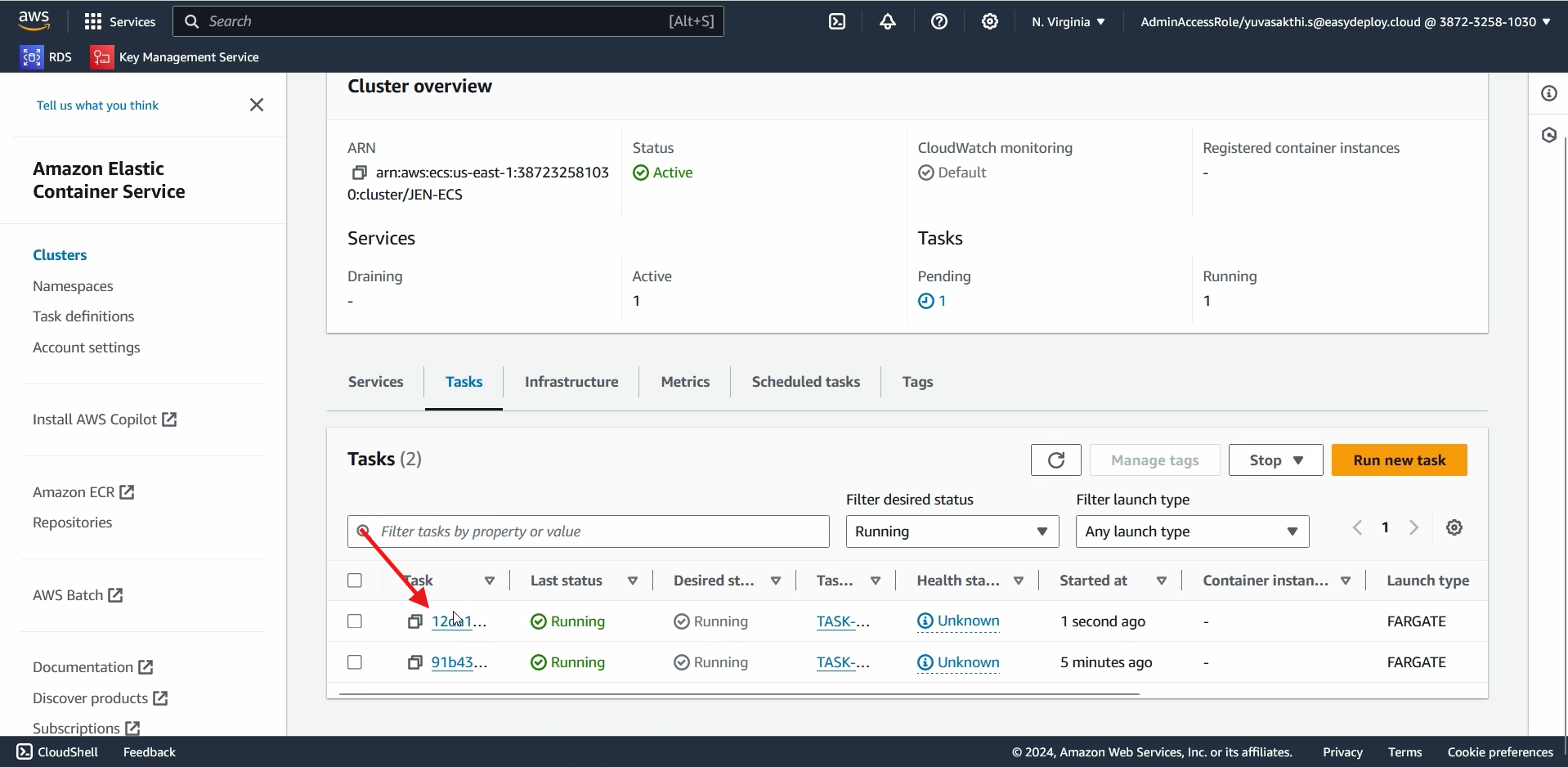Viewport: 1568px width, 767px height.
Task: Open Repositories in the sidebar
Action: pos(73,523)
